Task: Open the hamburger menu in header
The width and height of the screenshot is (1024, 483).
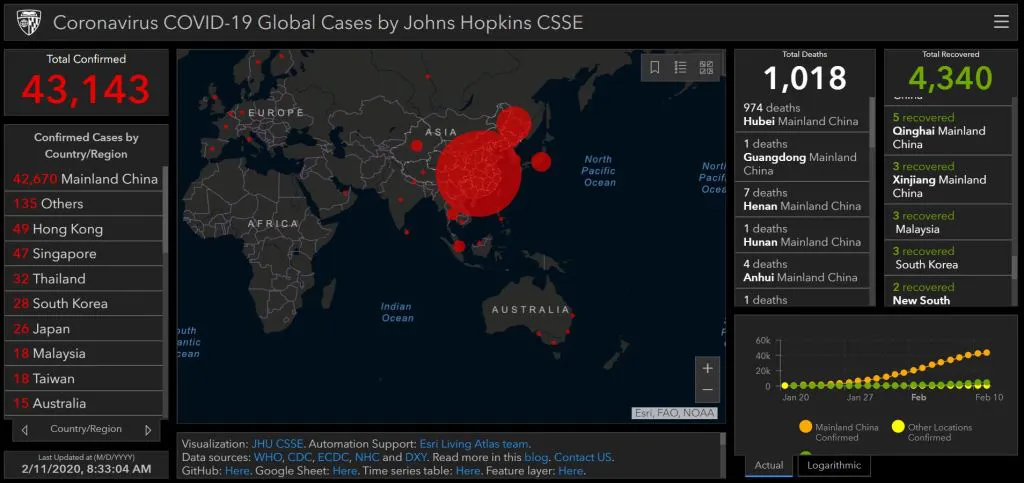Action: (x=1001, y=22)
